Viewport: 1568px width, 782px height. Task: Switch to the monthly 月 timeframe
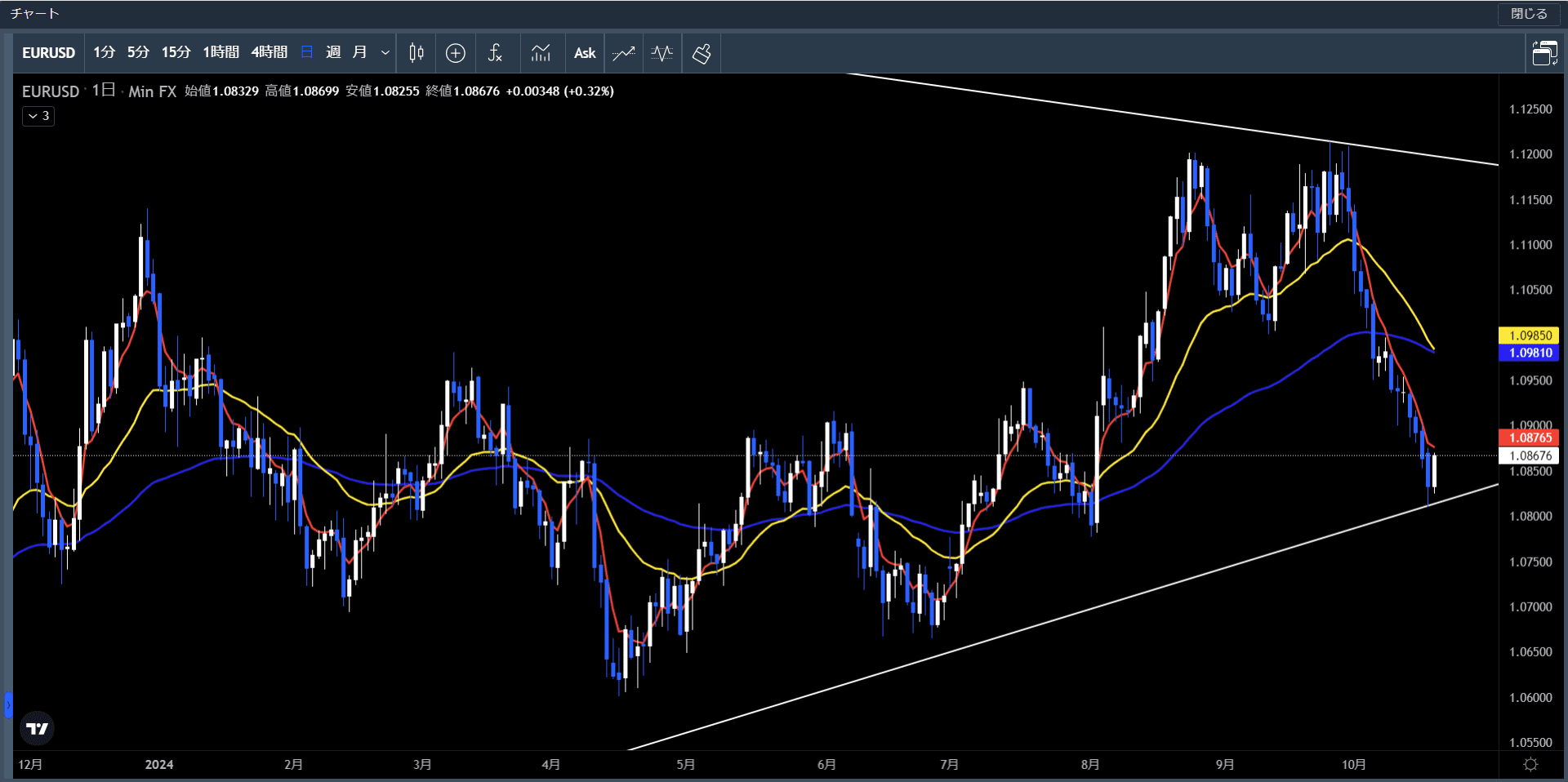[x=359, y=52]
